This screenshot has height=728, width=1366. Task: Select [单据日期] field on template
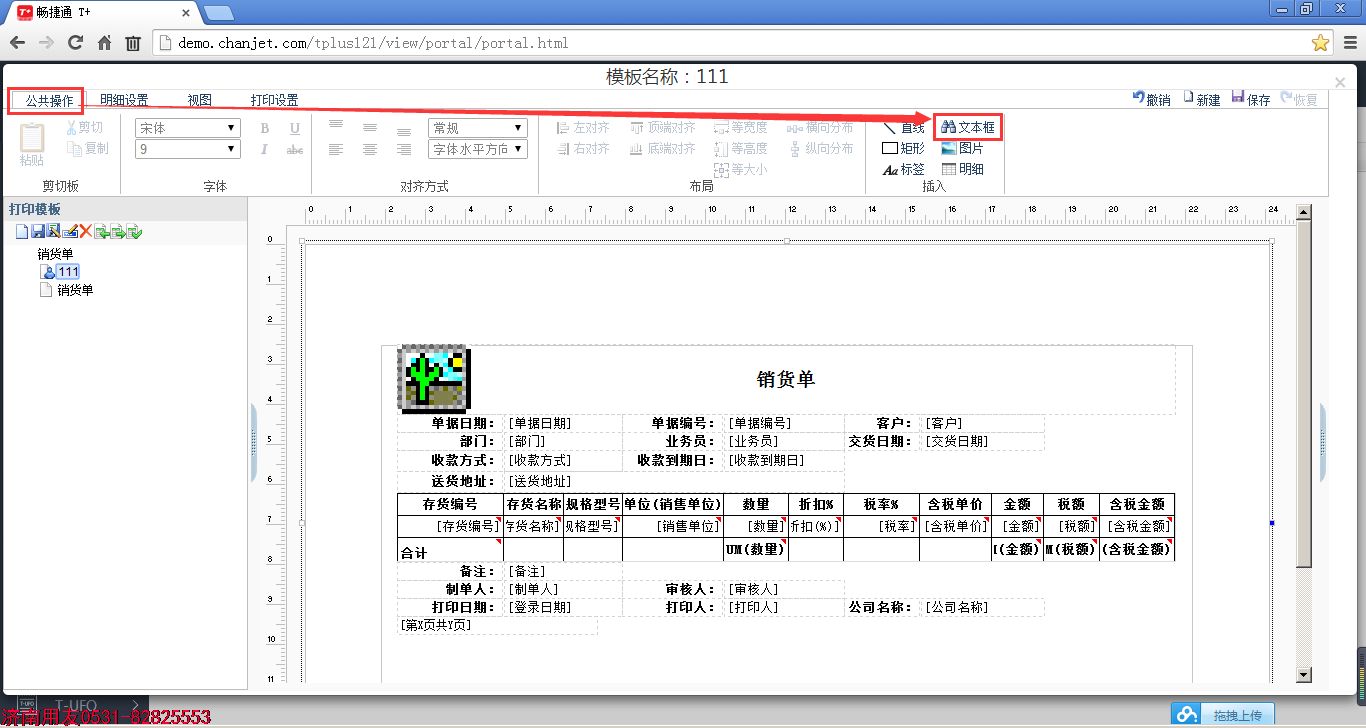coord(561,424)
